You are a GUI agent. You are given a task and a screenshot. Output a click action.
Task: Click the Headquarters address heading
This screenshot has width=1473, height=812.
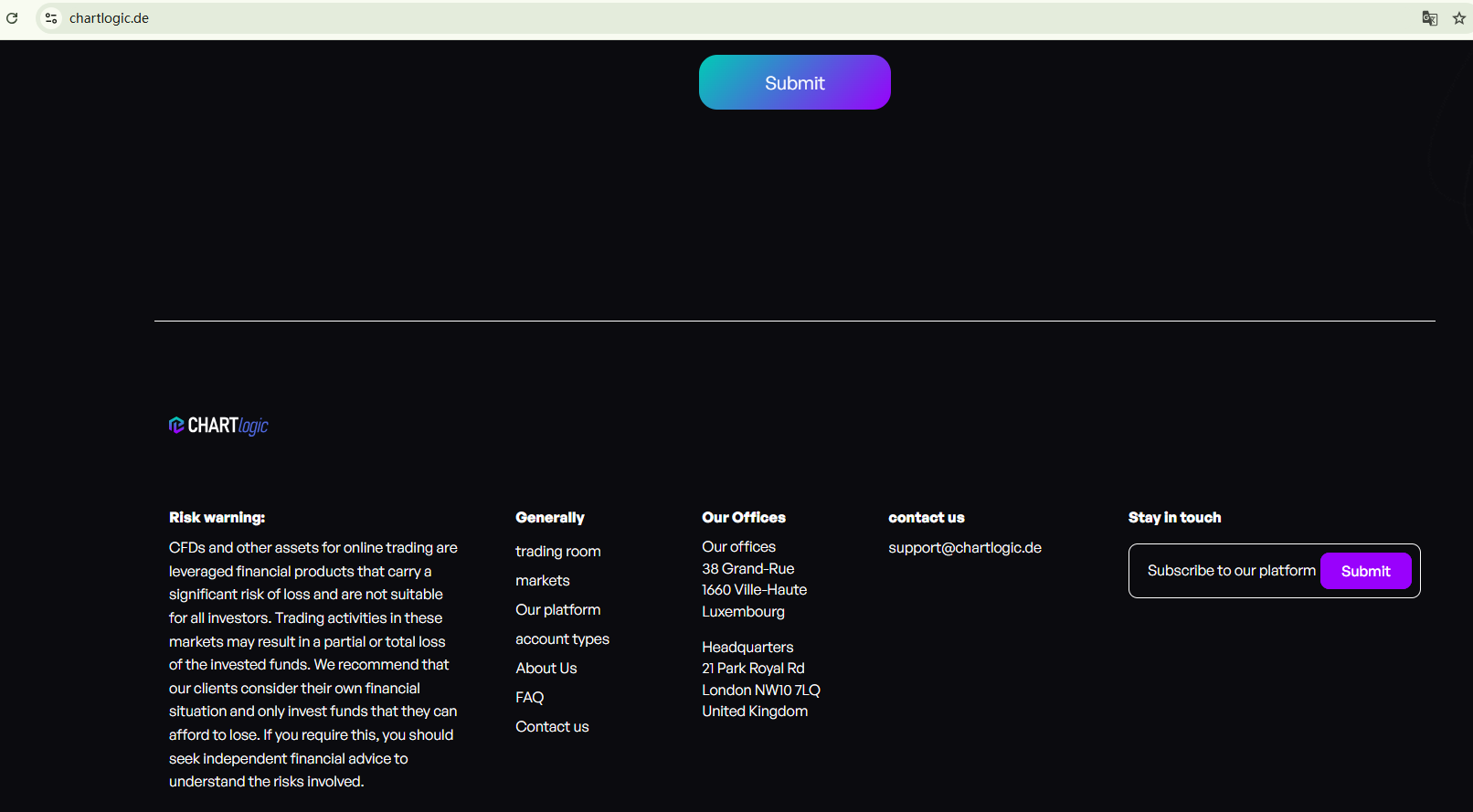[x=747, y=648]
